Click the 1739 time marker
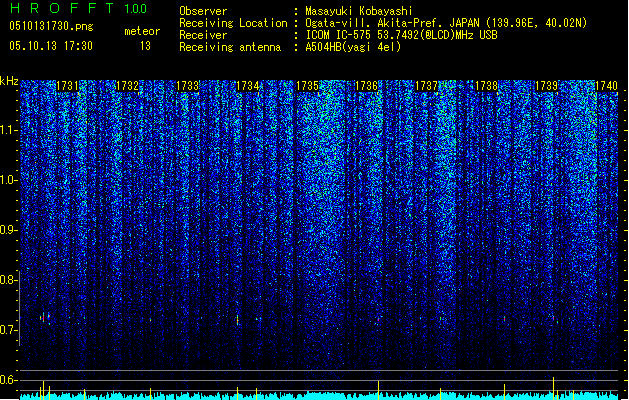Viewport: 629px width, 400px height. (x=546, y=86)
